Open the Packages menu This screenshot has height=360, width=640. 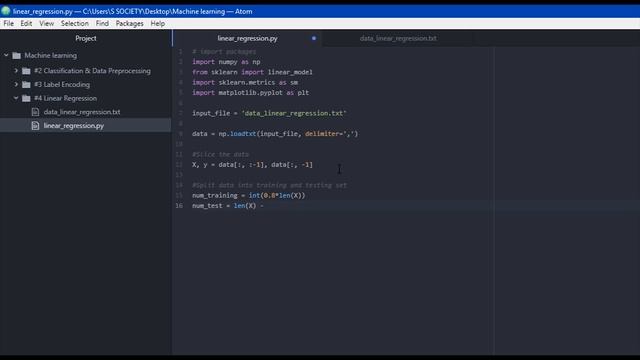[x=129, y=24]
